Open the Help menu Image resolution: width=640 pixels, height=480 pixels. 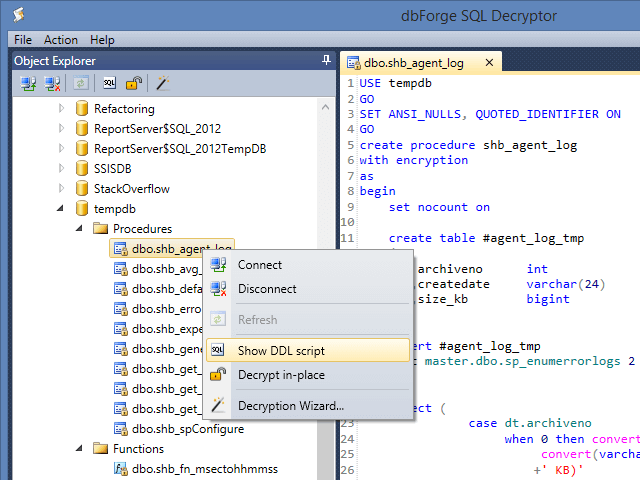(x=102, y=40)
